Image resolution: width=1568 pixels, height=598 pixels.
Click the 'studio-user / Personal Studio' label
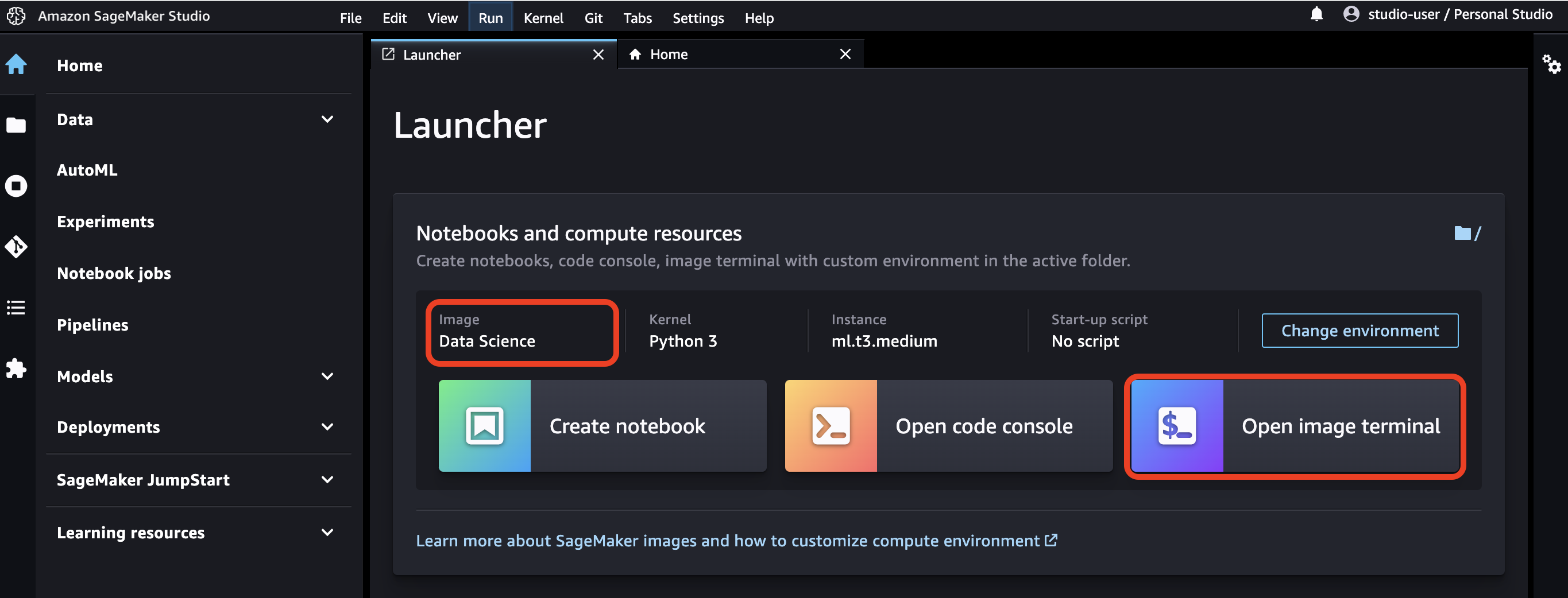(1460, 14)
